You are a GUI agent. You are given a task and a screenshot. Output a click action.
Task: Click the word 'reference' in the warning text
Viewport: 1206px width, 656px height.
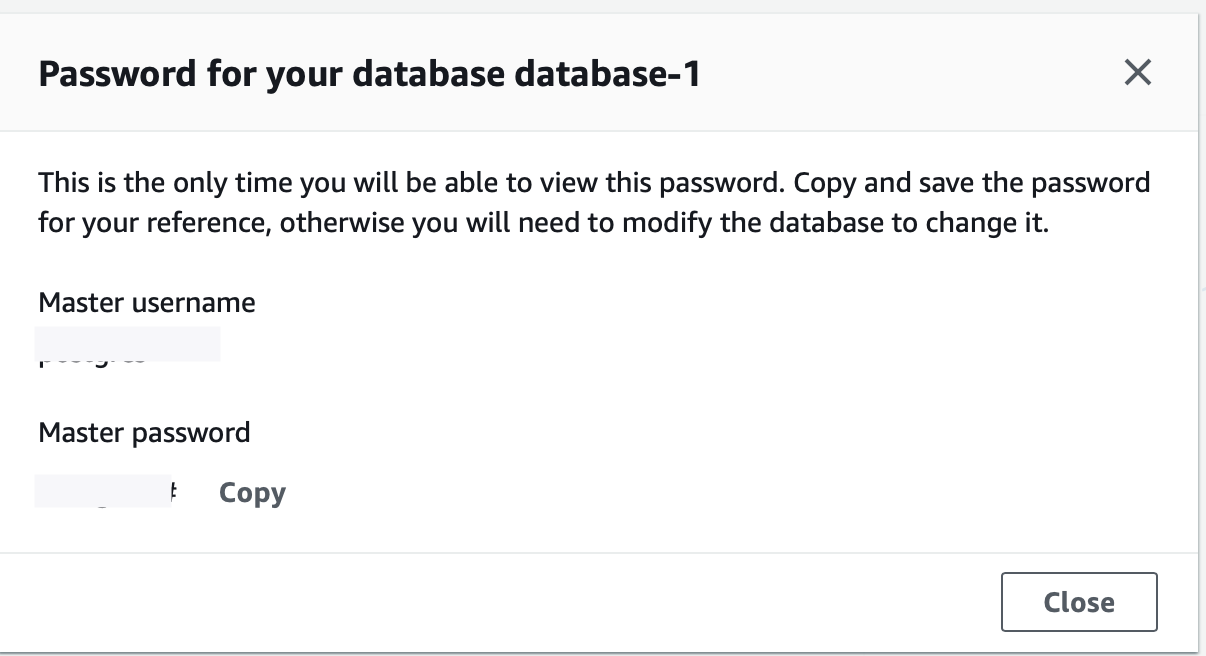[197, 223]
